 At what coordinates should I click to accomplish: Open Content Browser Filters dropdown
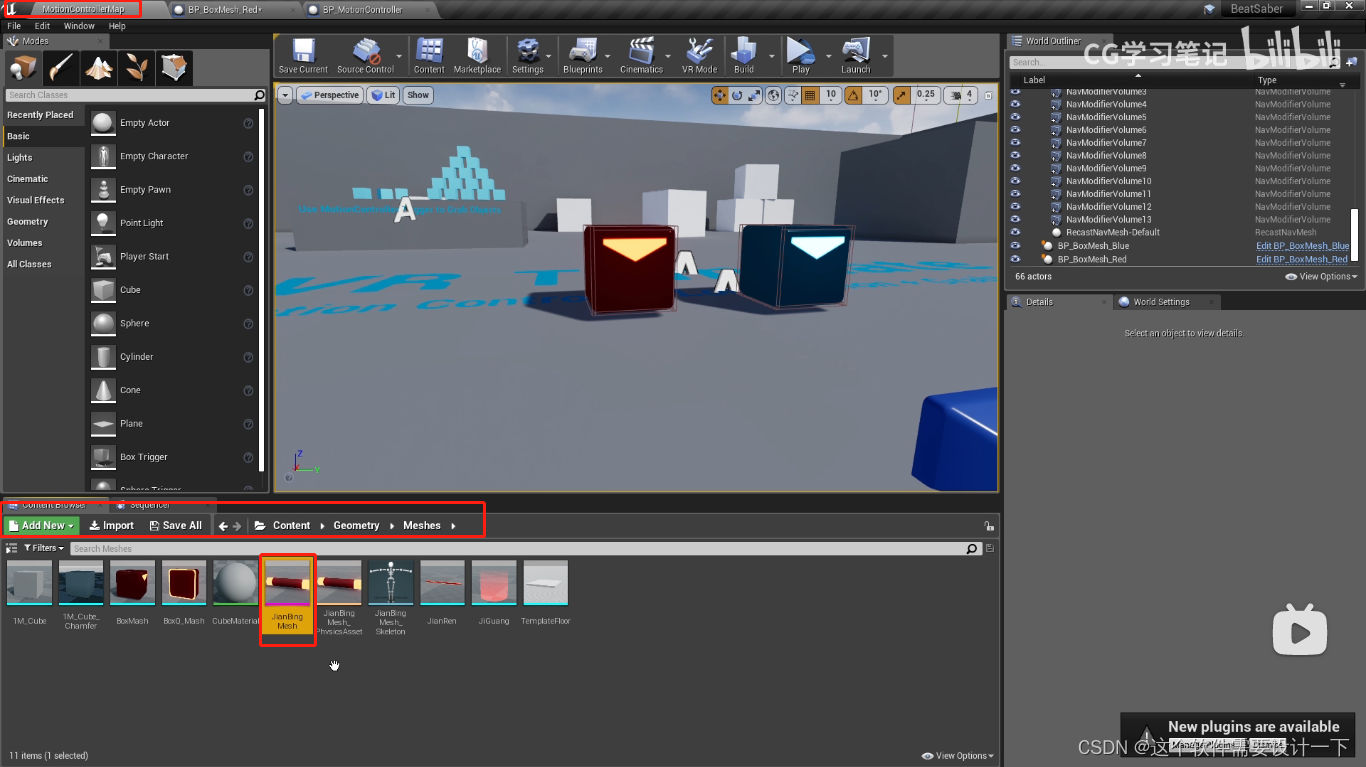pyautogui.click(x=42, y=548)
